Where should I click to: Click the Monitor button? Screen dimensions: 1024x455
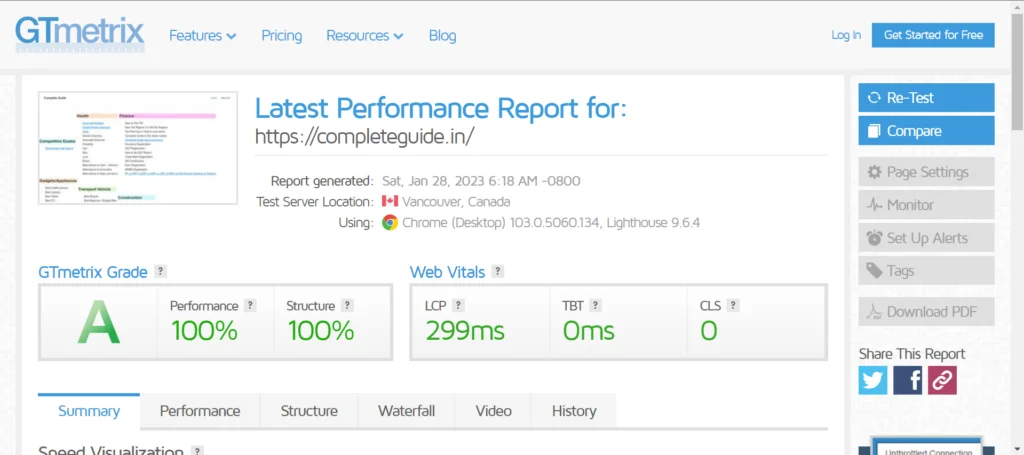pos(926,205)
